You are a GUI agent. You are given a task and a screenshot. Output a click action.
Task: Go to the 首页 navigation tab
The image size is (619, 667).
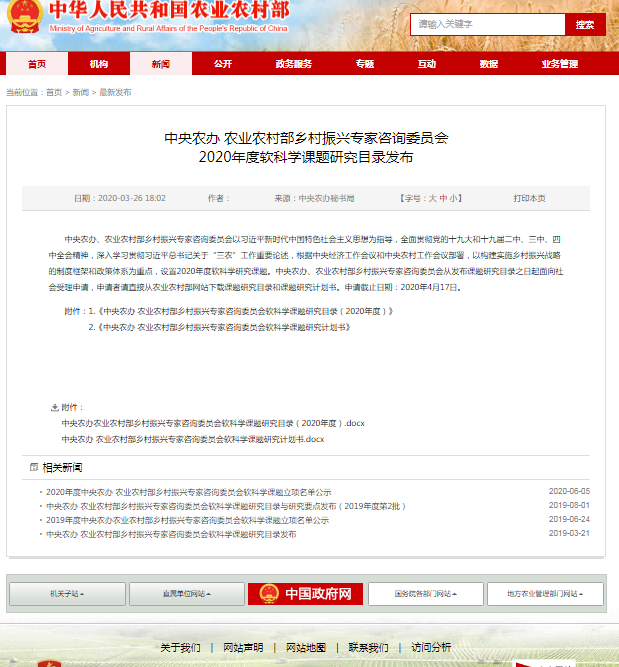[37, 64]
